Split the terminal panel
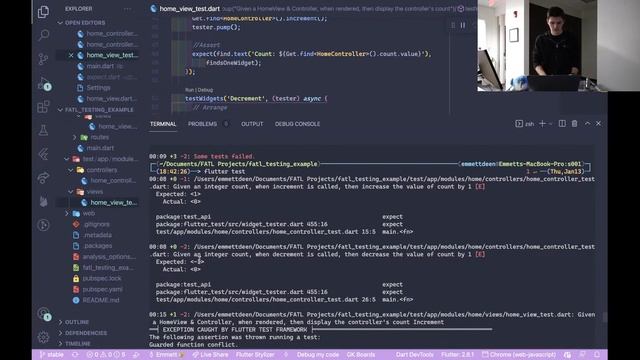This screenshot has height=360, width=640. pyautogui.click(x=562, y=124)
